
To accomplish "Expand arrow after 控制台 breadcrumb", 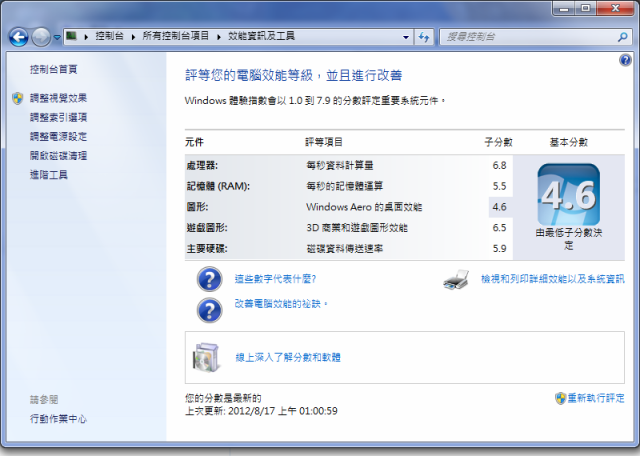I will coord(133,37).
